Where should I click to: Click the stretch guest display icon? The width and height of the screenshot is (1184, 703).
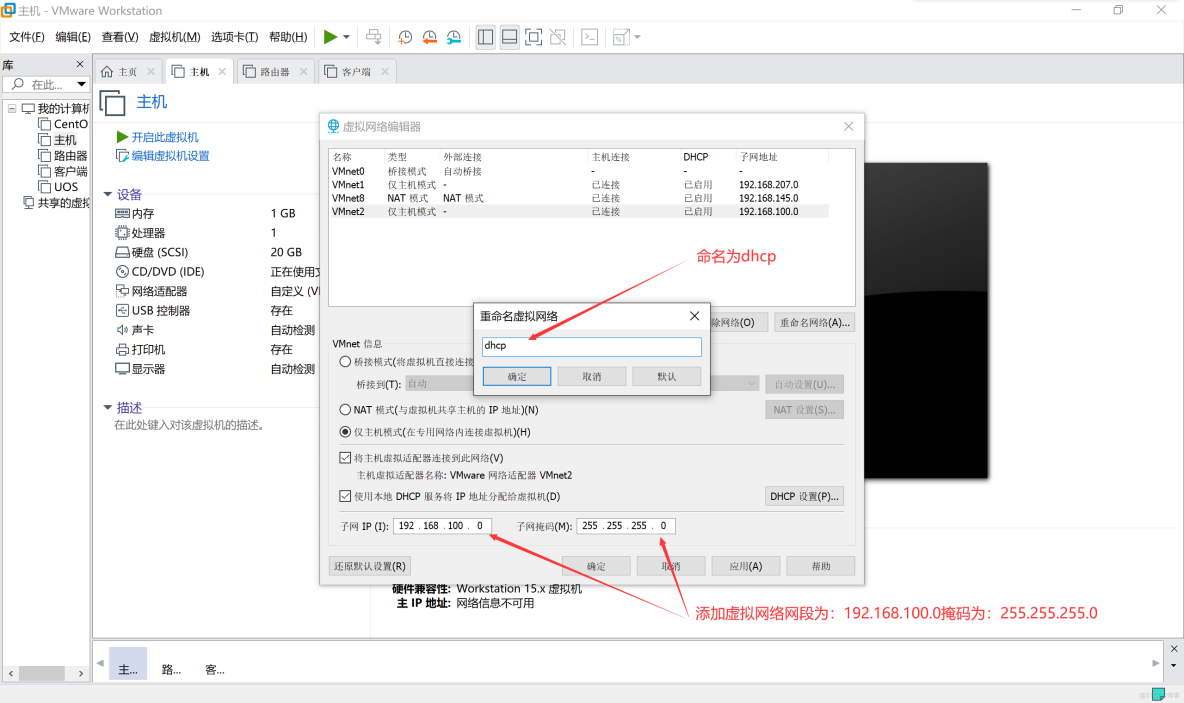[621, 37]
